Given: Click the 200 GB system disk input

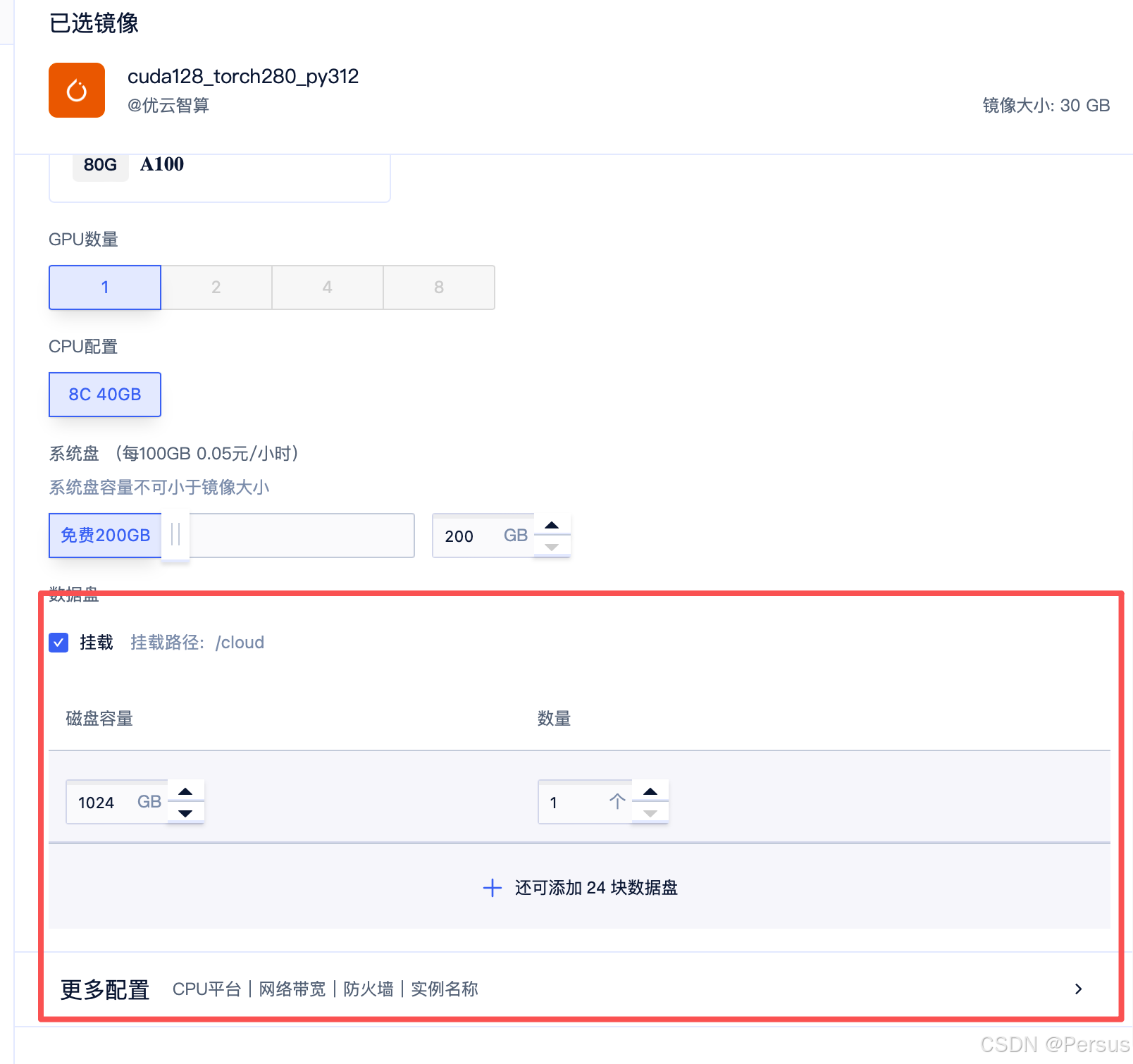Looking at the screenshot, I should [x=483, y=536].
